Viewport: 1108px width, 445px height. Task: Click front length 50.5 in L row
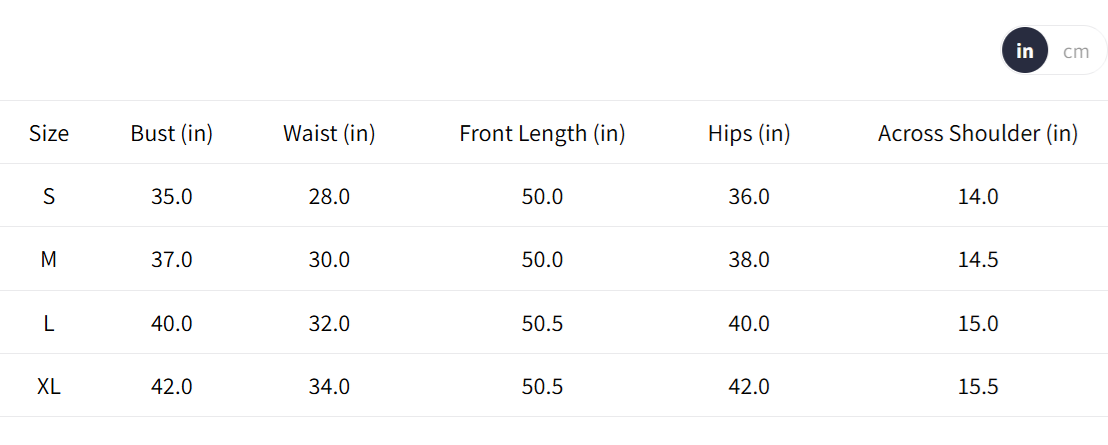pyautogui.click(x=542, y=323)
